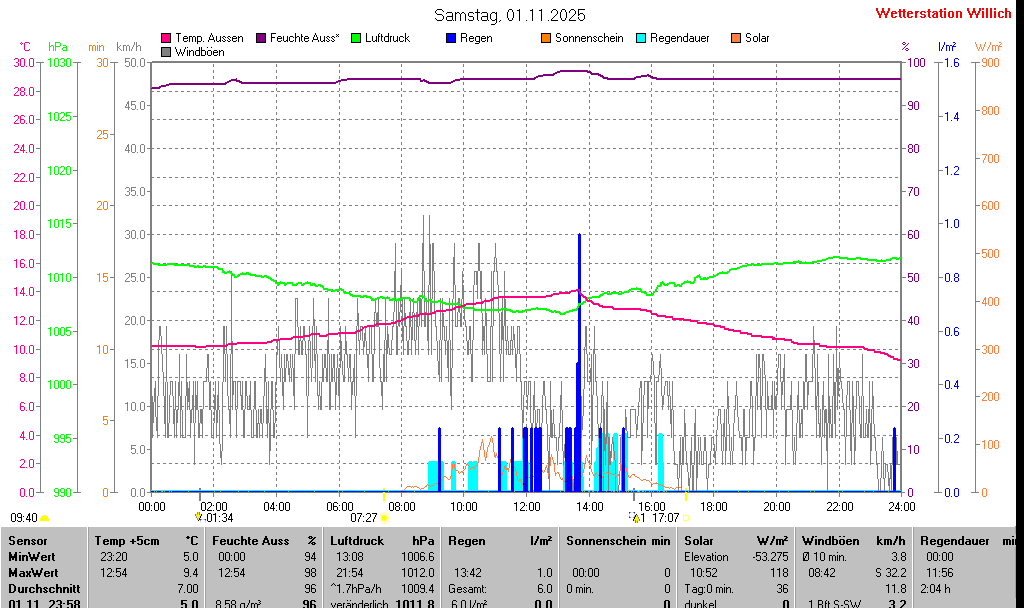Click the sun icon beside 09:40
This screenshot has height=608, width=1024.
click(45, 518)
